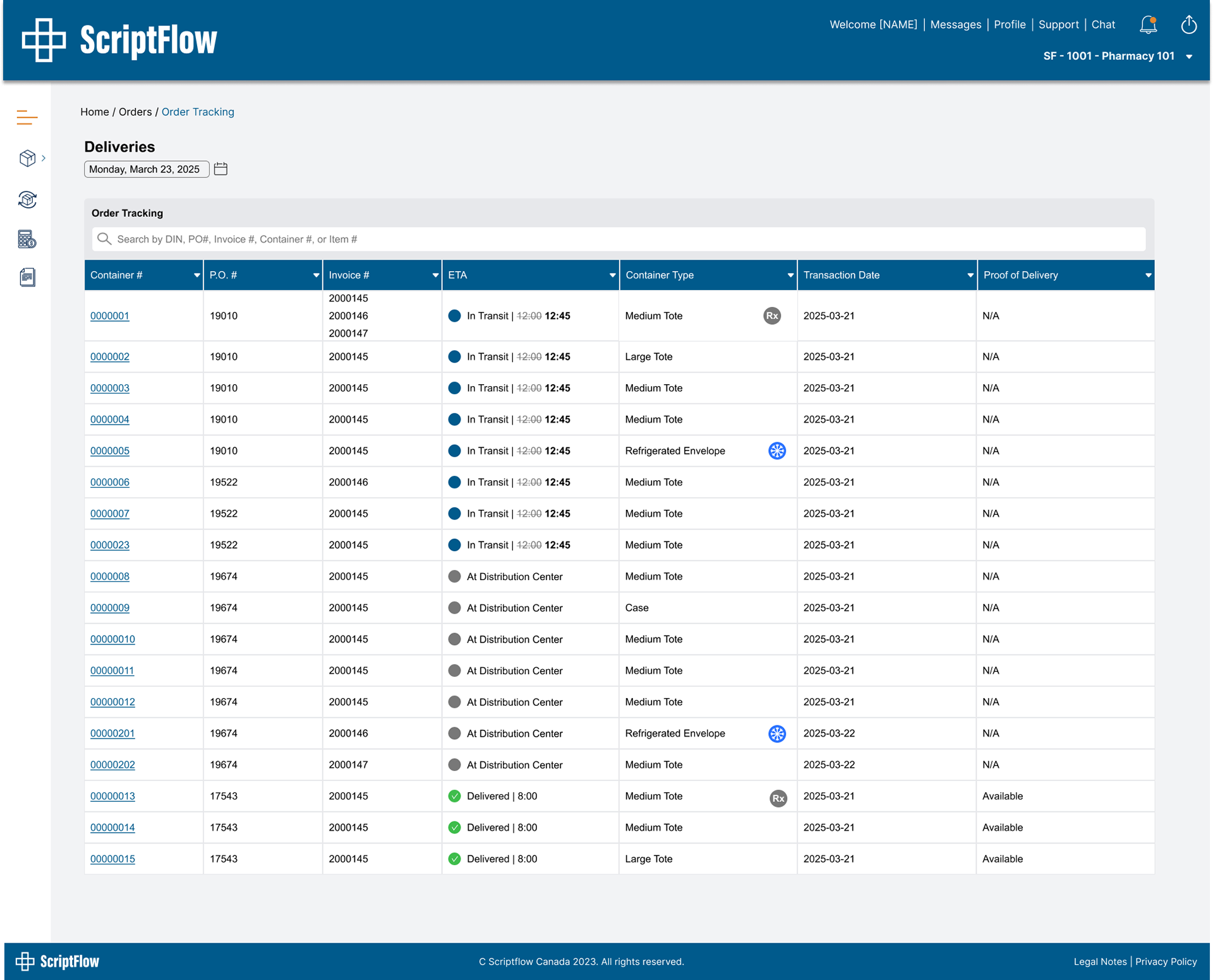Click snowflake icon on container 0000005 row

pyautogui.click(x=777, y=451)
